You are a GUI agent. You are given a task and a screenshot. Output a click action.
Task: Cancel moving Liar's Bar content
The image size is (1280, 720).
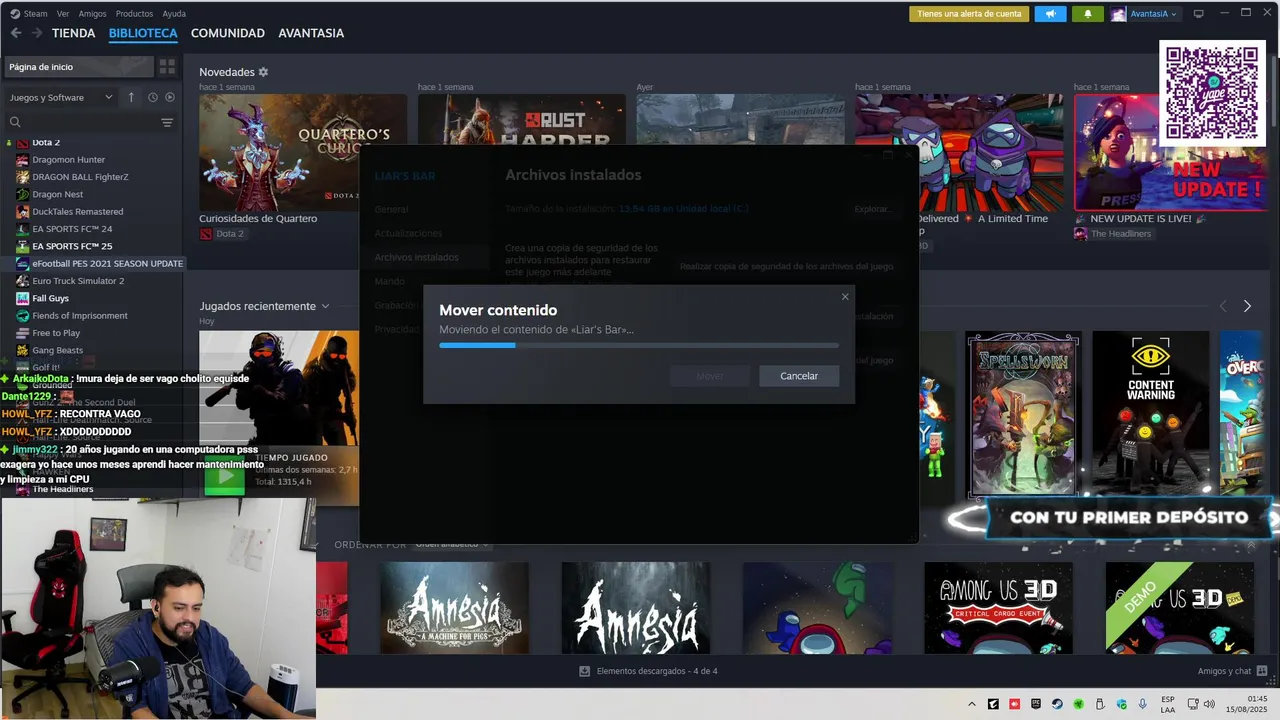coord(799,376)
